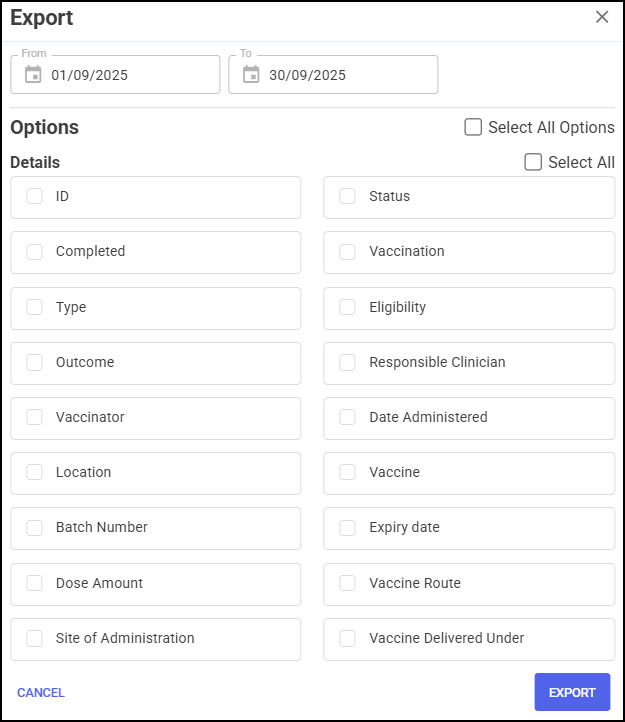Viewport: 625px width, 722px height.
Task: Click the Export button
Action: 572,692
